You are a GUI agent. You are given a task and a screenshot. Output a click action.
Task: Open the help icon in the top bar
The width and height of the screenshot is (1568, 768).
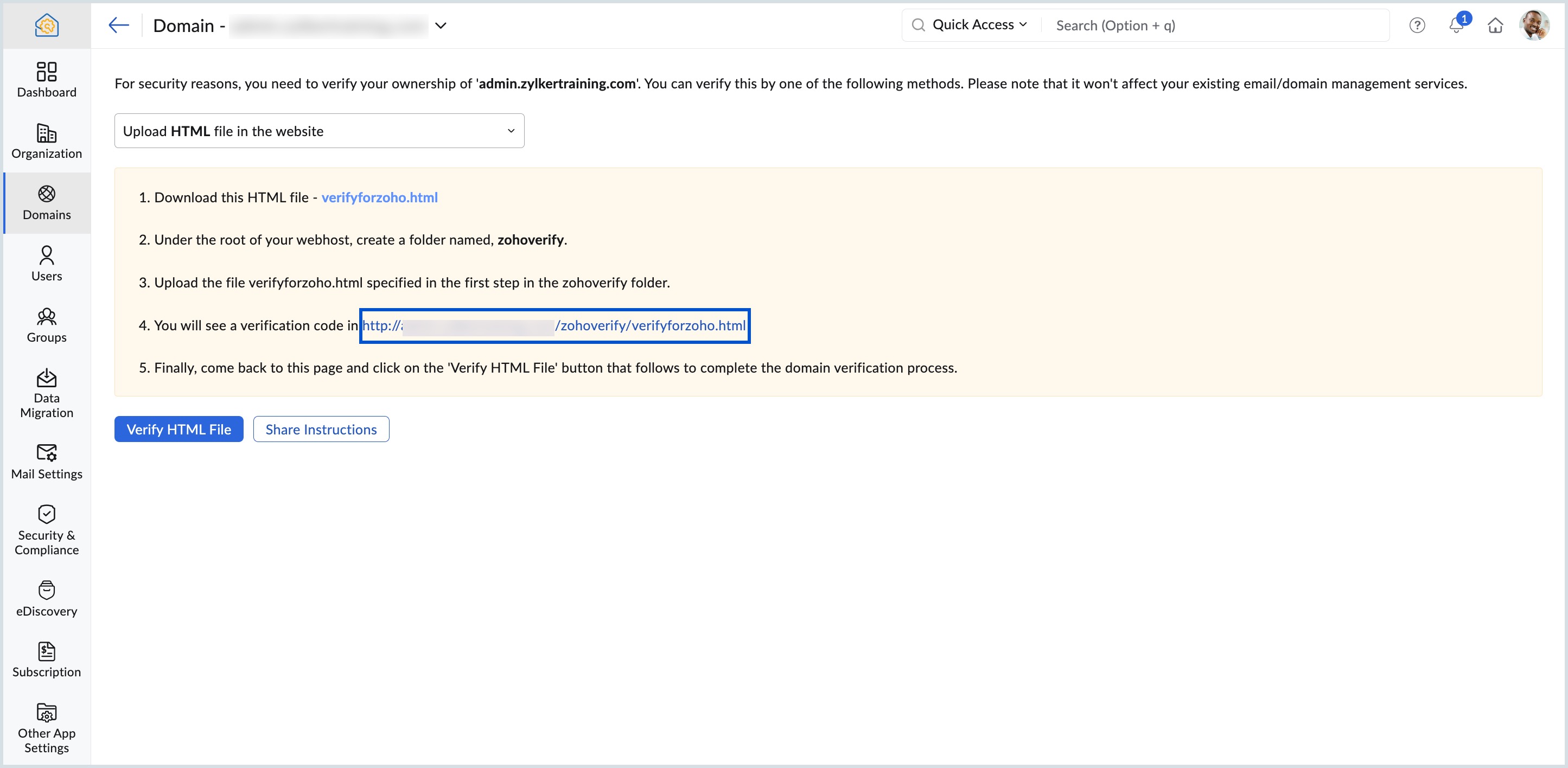tap(1417, 25)
